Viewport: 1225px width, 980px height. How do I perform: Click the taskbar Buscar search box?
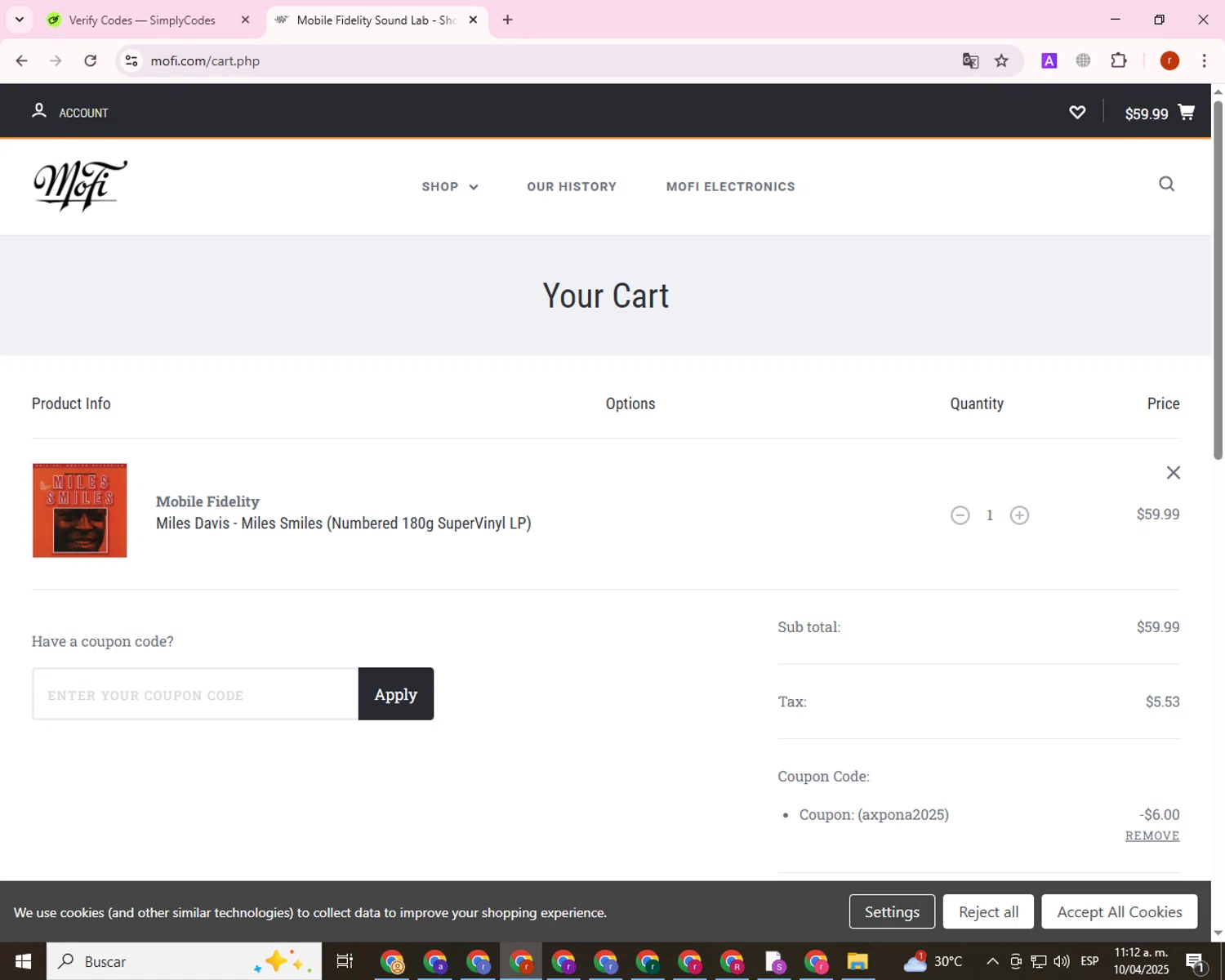coord(184,961)
